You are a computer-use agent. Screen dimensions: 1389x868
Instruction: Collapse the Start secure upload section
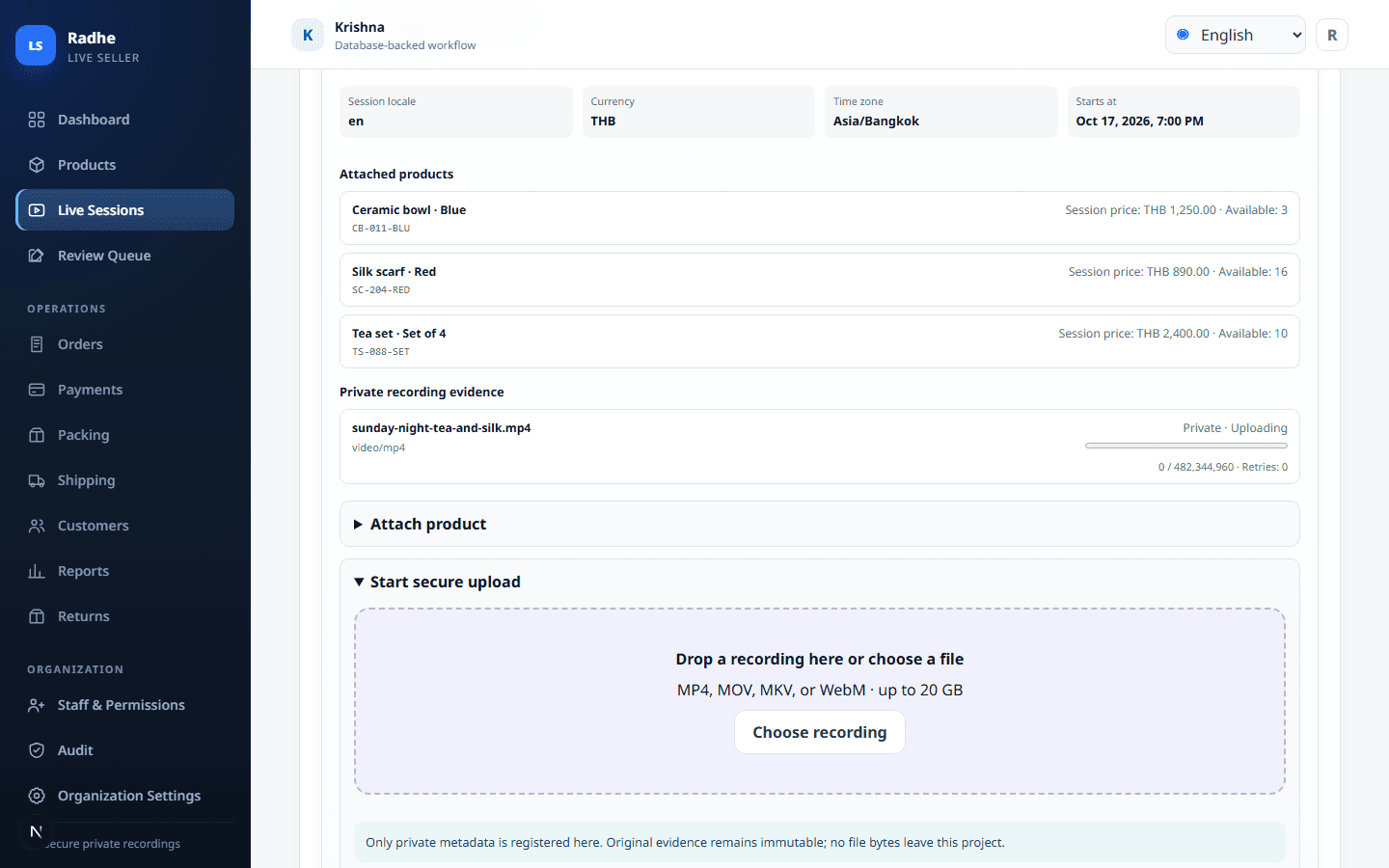tap(819, 582)
